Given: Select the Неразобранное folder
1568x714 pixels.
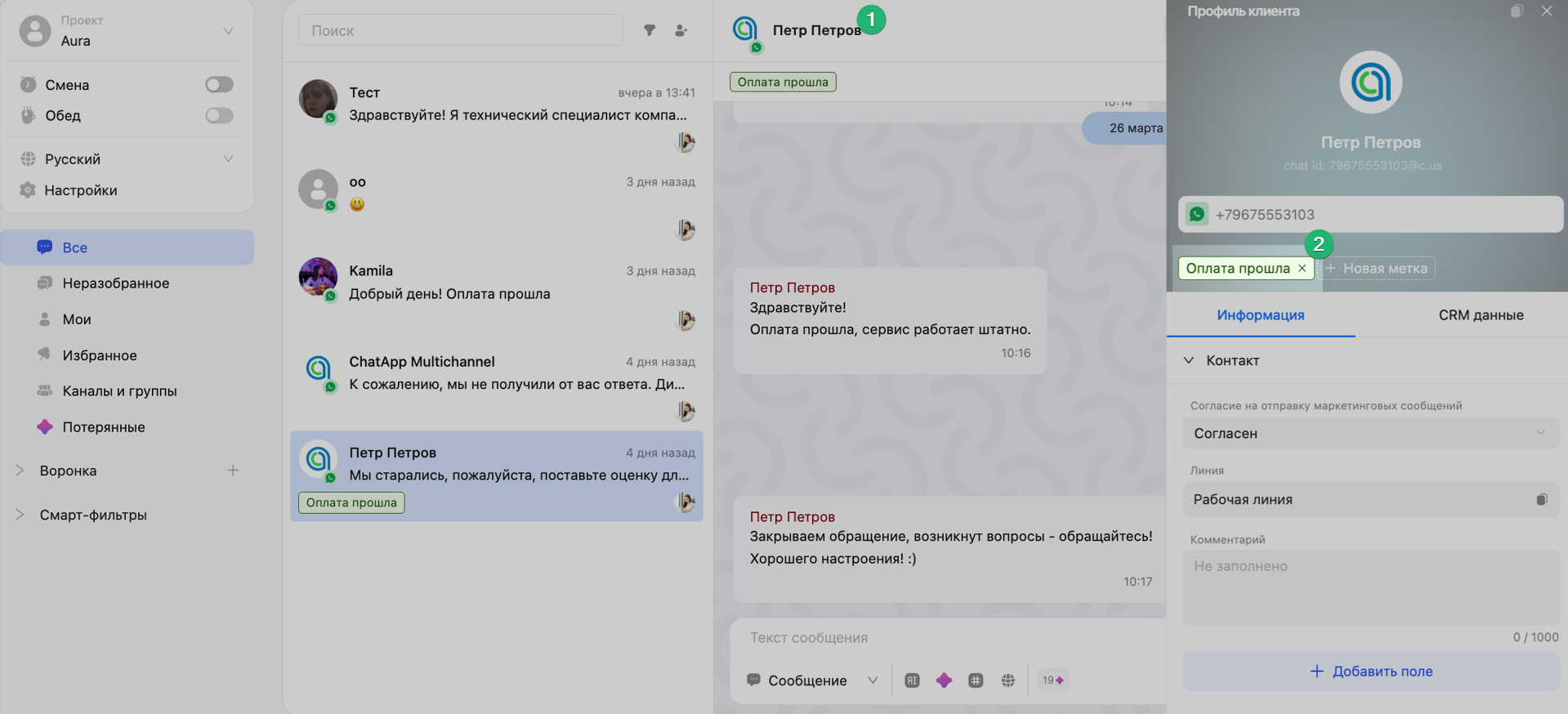Looking at the screenshot, I should tap(115, 283).
